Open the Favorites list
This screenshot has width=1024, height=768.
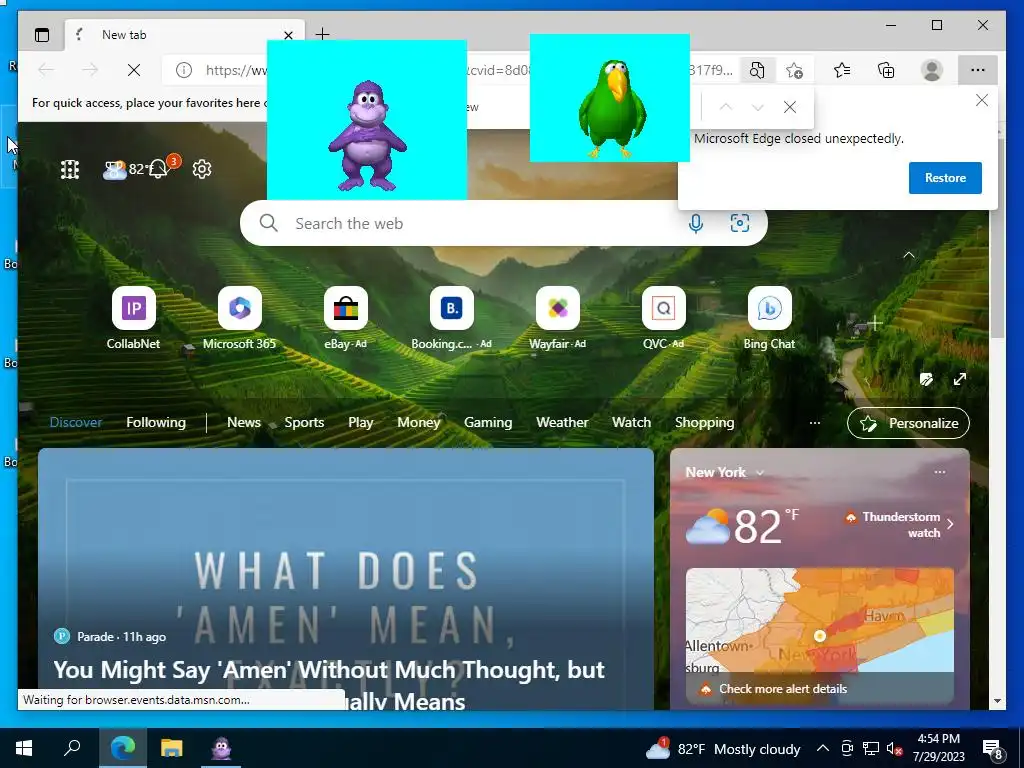[842, 70]
